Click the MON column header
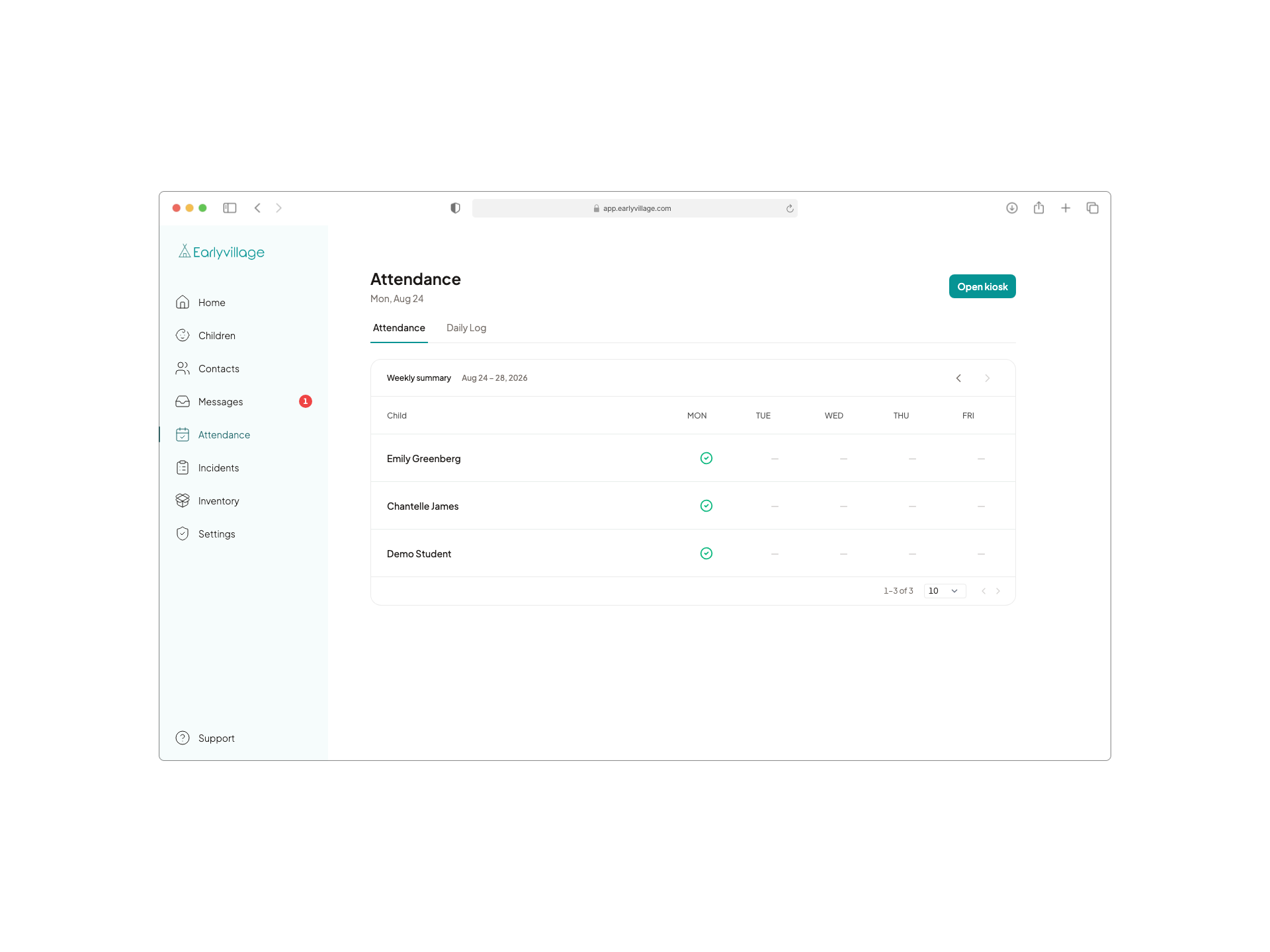This screenshot has height=952, width=1270. (697, 416)
